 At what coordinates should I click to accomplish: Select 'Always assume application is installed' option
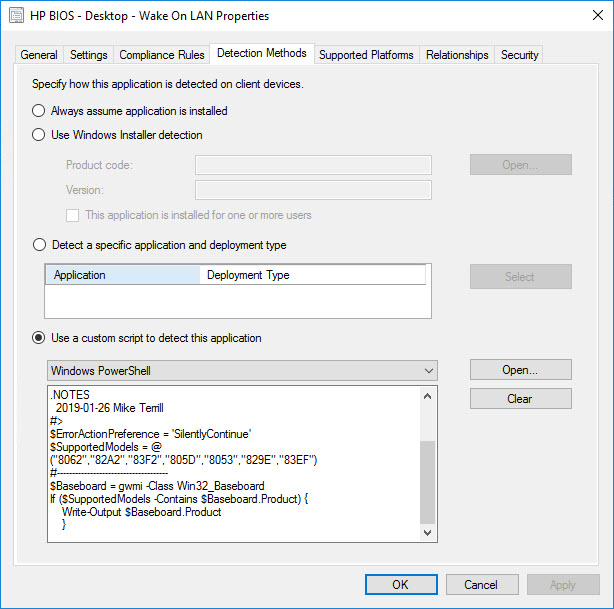[39, 111]
